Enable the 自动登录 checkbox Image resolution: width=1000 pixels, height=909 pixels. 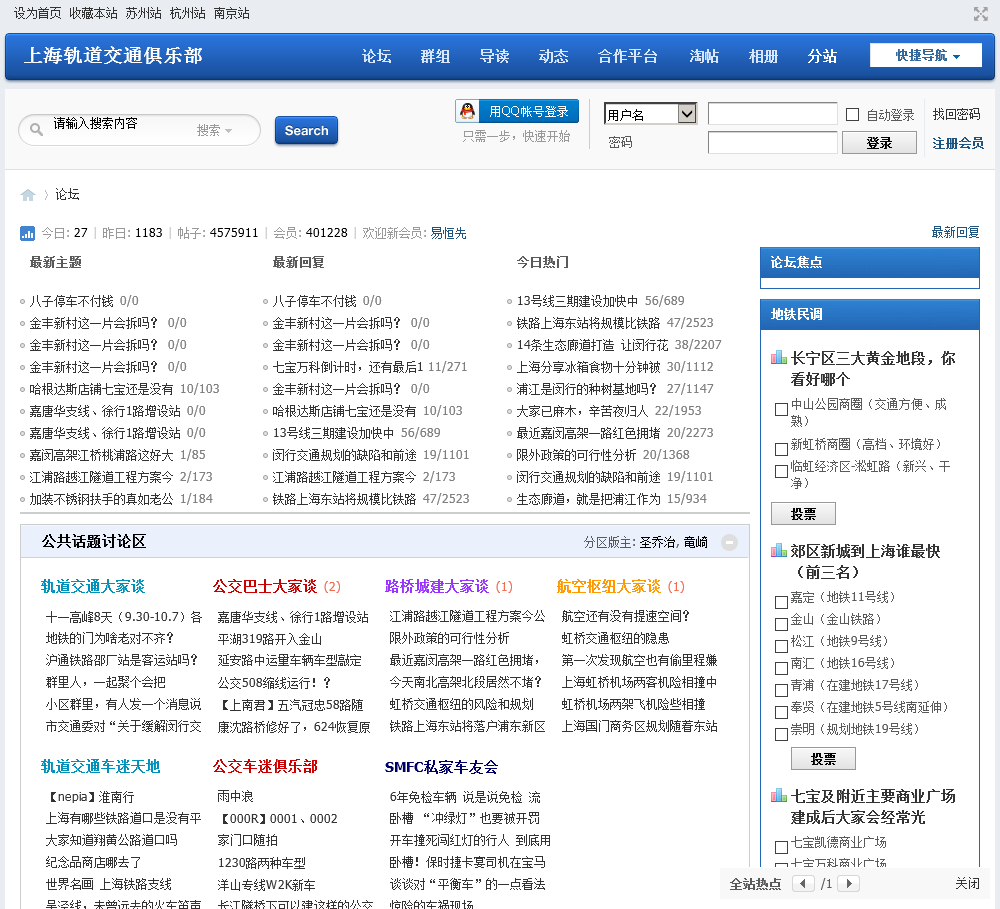(x=852, y=114)
